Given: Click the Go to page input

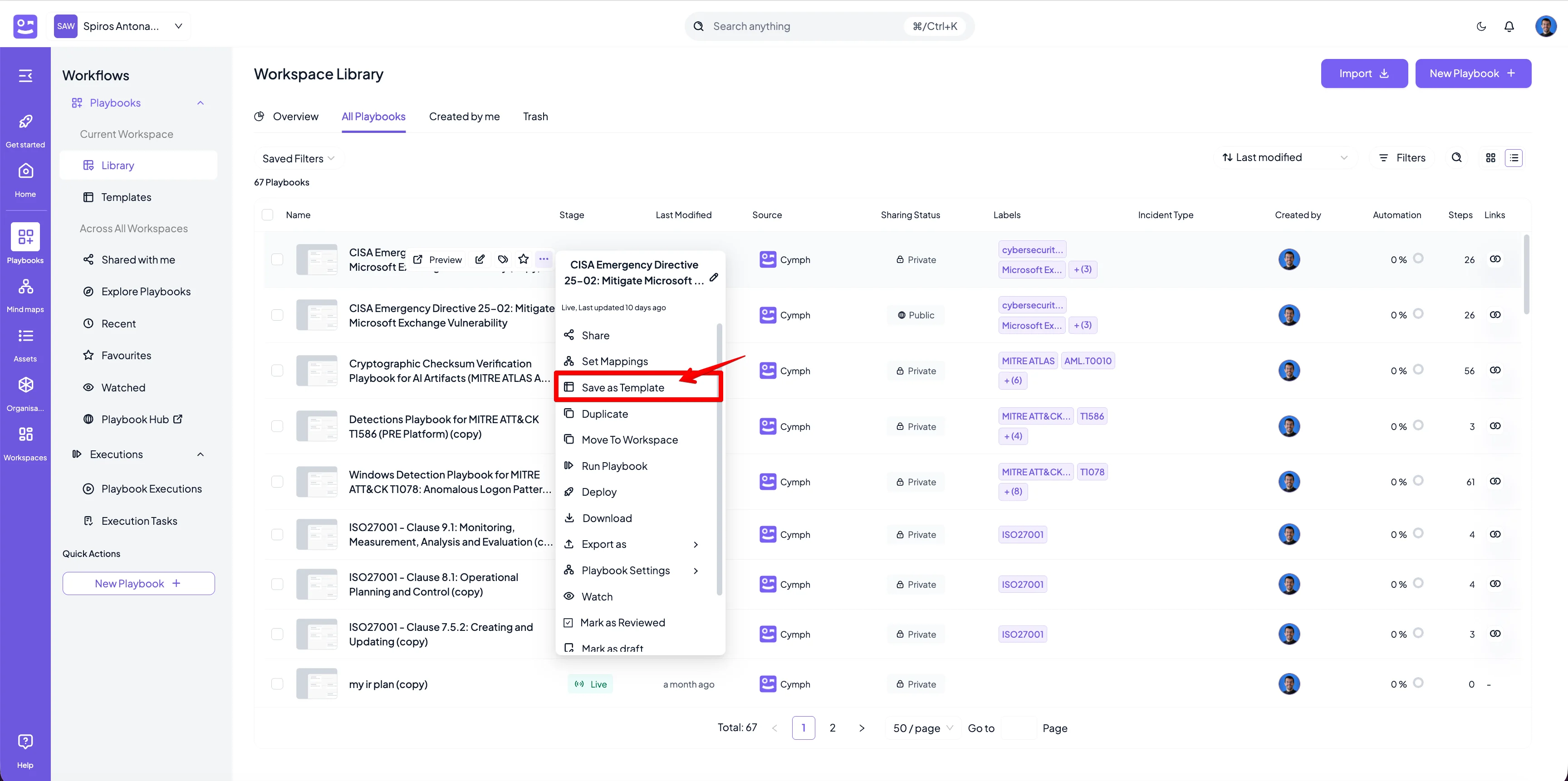Looking at the screenshot, I should coord(1019,728).
